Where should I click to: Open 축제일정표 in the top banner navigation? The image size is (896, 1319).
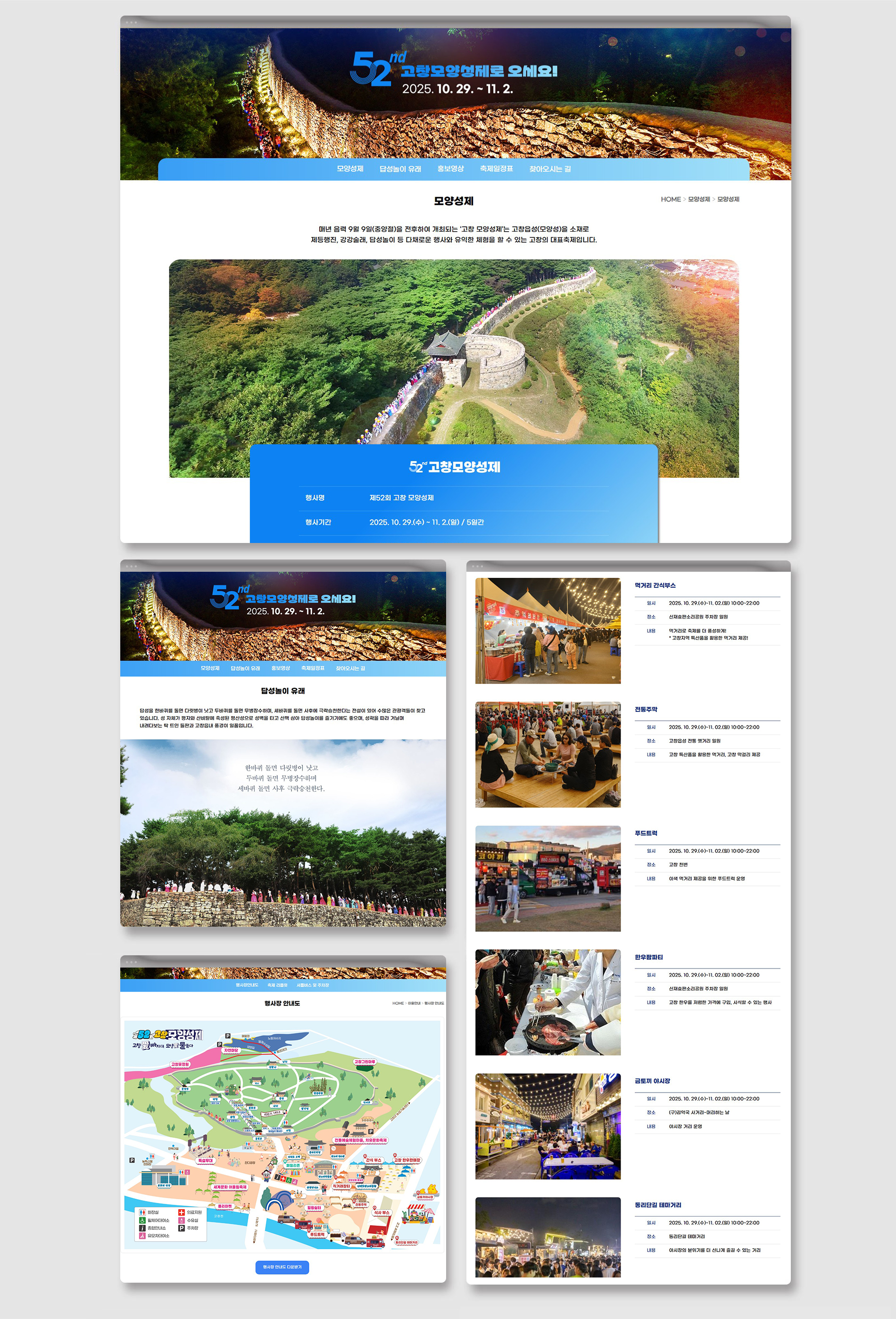pyautogui.click(x=496, y=168)
